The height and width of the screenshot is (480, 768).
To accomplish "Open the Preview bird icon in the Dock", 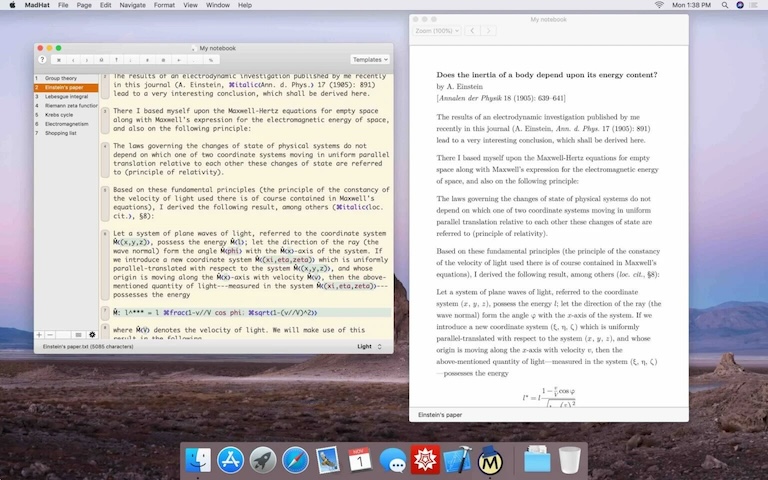I will (x=328, y=460).
